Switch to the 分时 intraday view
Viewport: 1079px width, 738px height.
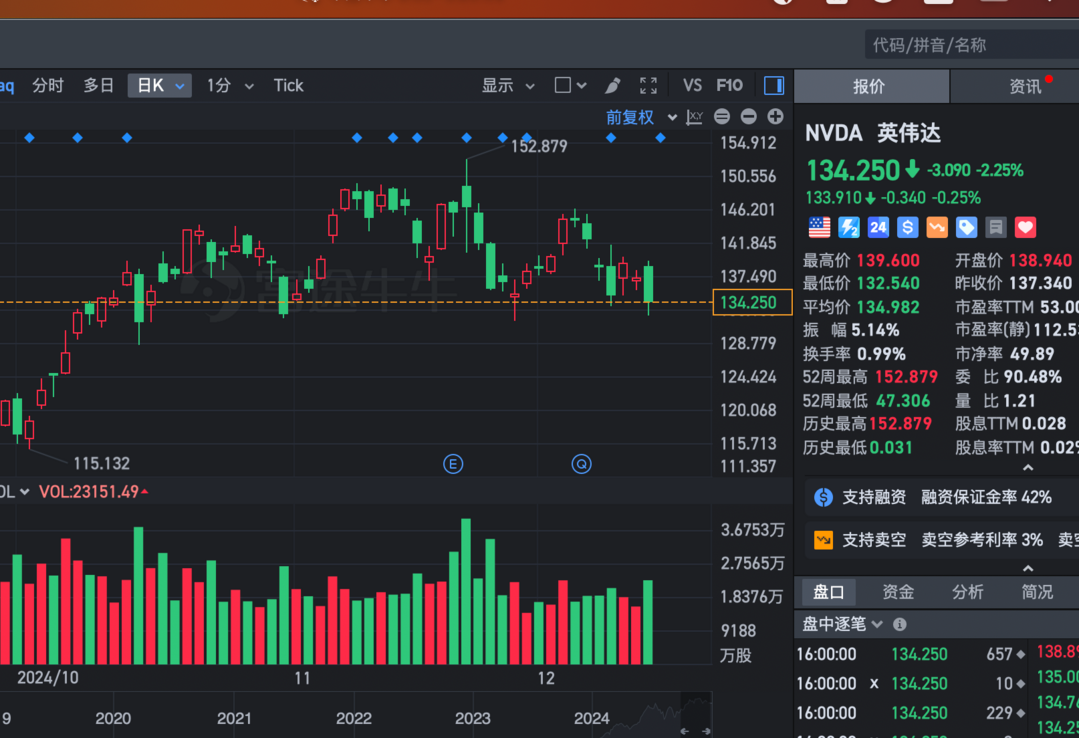(47, 85)
